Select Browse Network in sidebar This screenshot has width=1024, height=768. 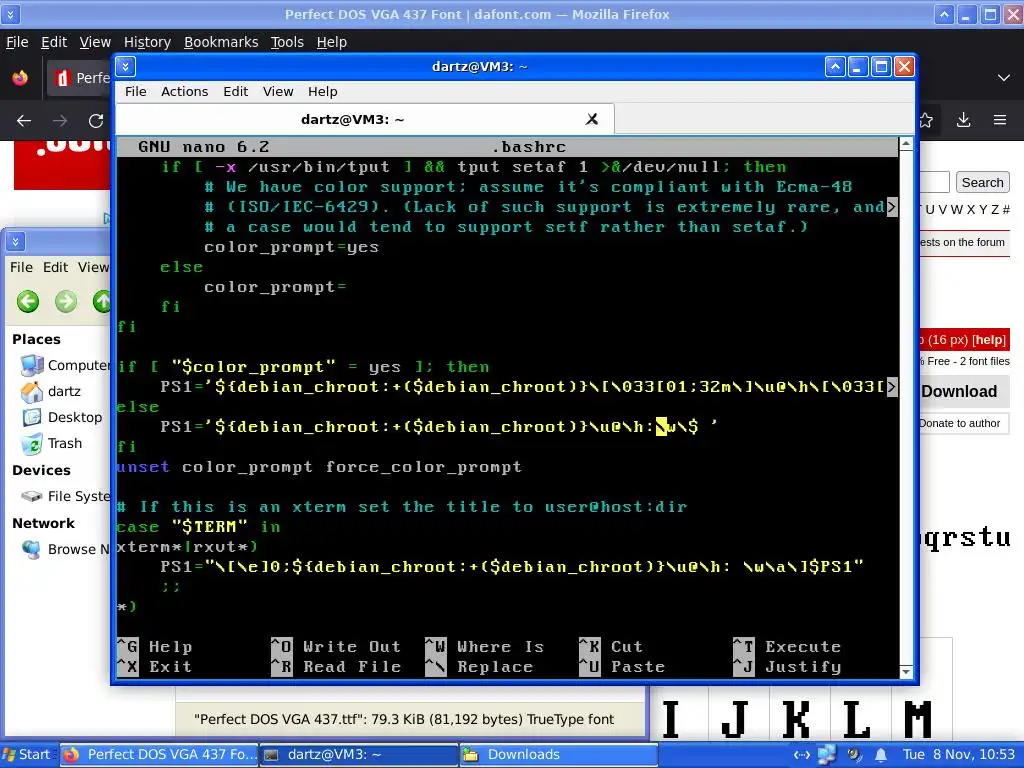click(x=65, y=549)
